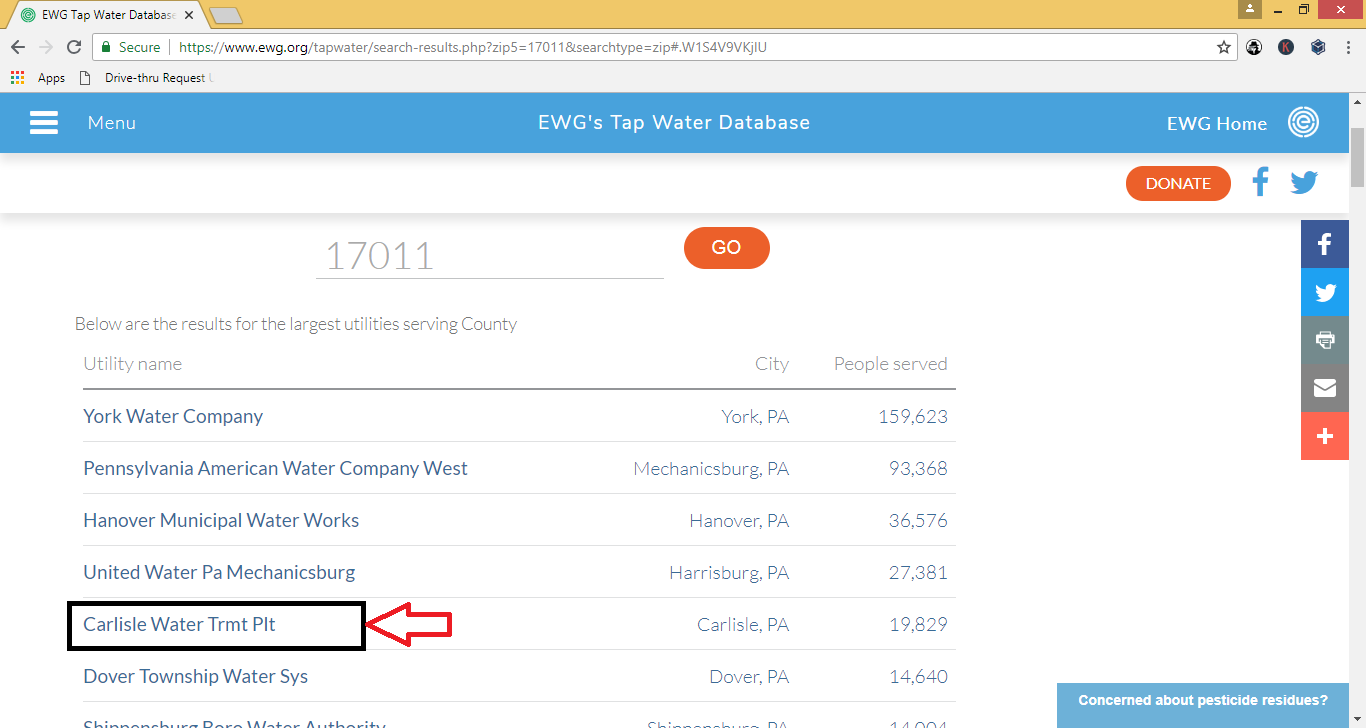Click the orange GO button
This screenshot has width=1366, height=728.
click(x=727, y=248)
